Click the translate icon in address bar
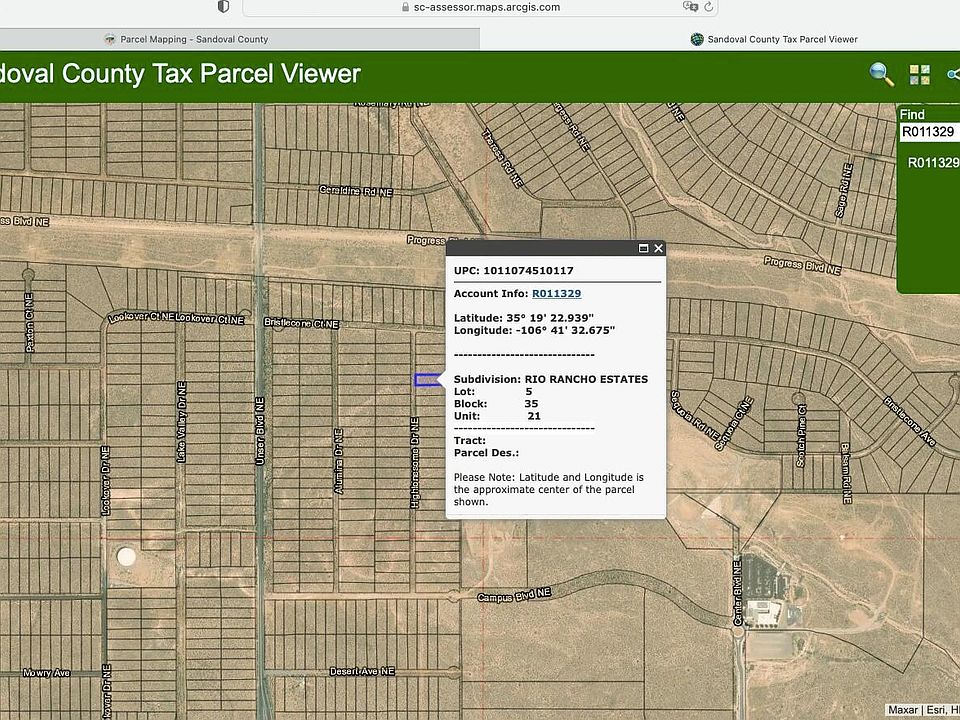The height and width of the screenshot is (720, 960). tap(689, 7)
